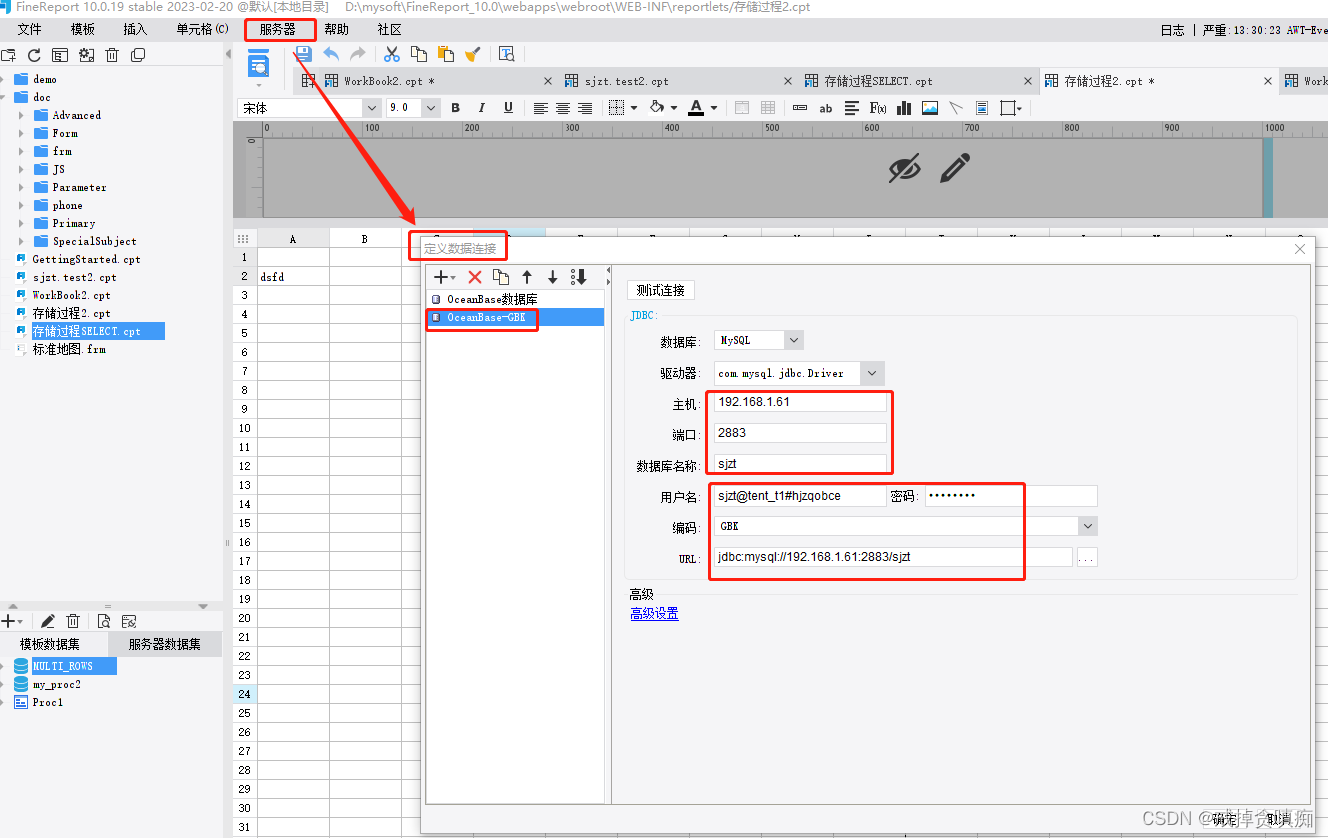
Task: Preview dataset icon in dataset panel
Action: (x=103, y=621)
